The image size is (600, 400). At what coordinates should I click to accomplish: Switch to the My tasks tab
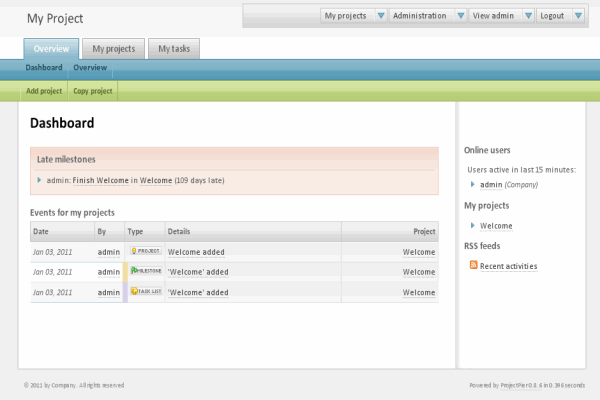coord(174,49)
